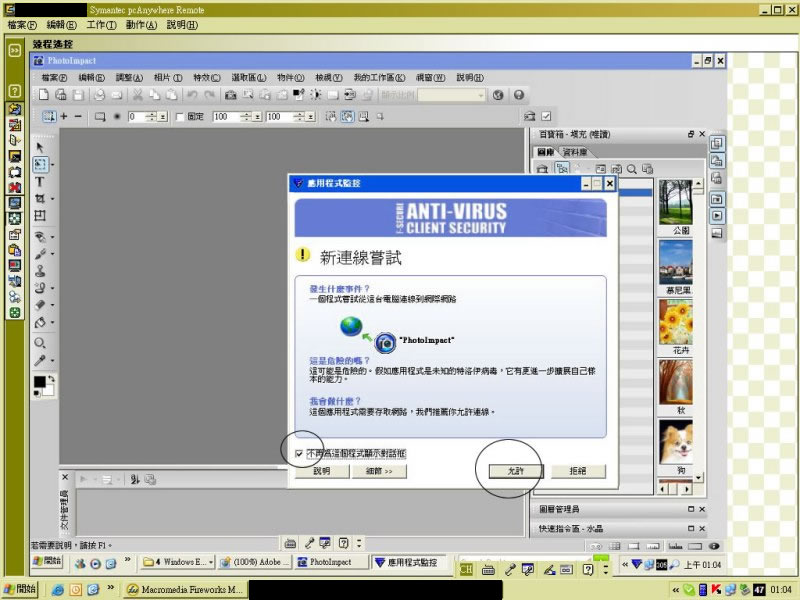Select the Eyedropper tool in toolbox
The image size is (800, 600).
40,360
